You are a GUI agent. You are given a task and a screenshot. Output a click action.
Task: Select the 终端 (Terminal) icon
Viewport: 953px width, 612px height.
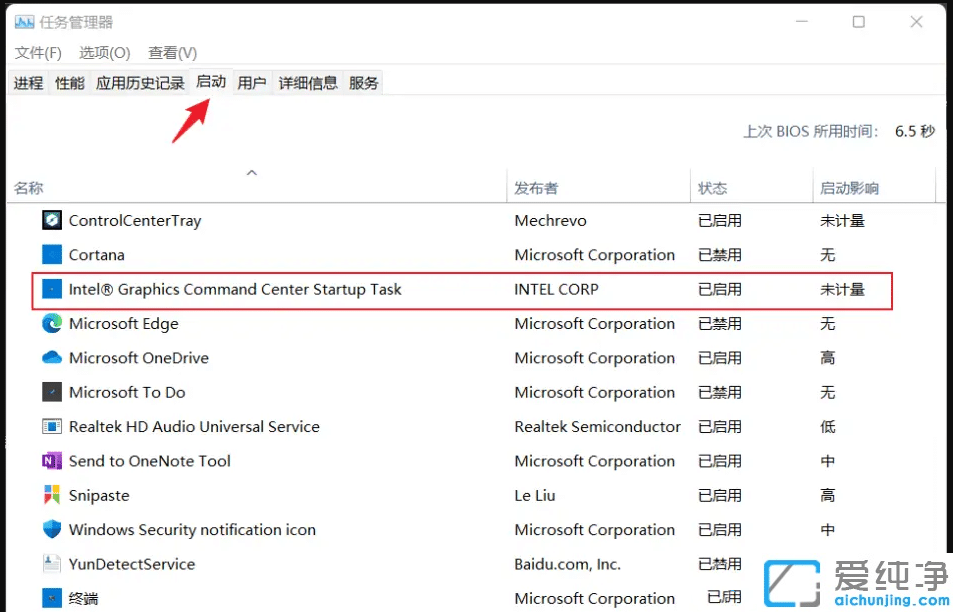52,596
